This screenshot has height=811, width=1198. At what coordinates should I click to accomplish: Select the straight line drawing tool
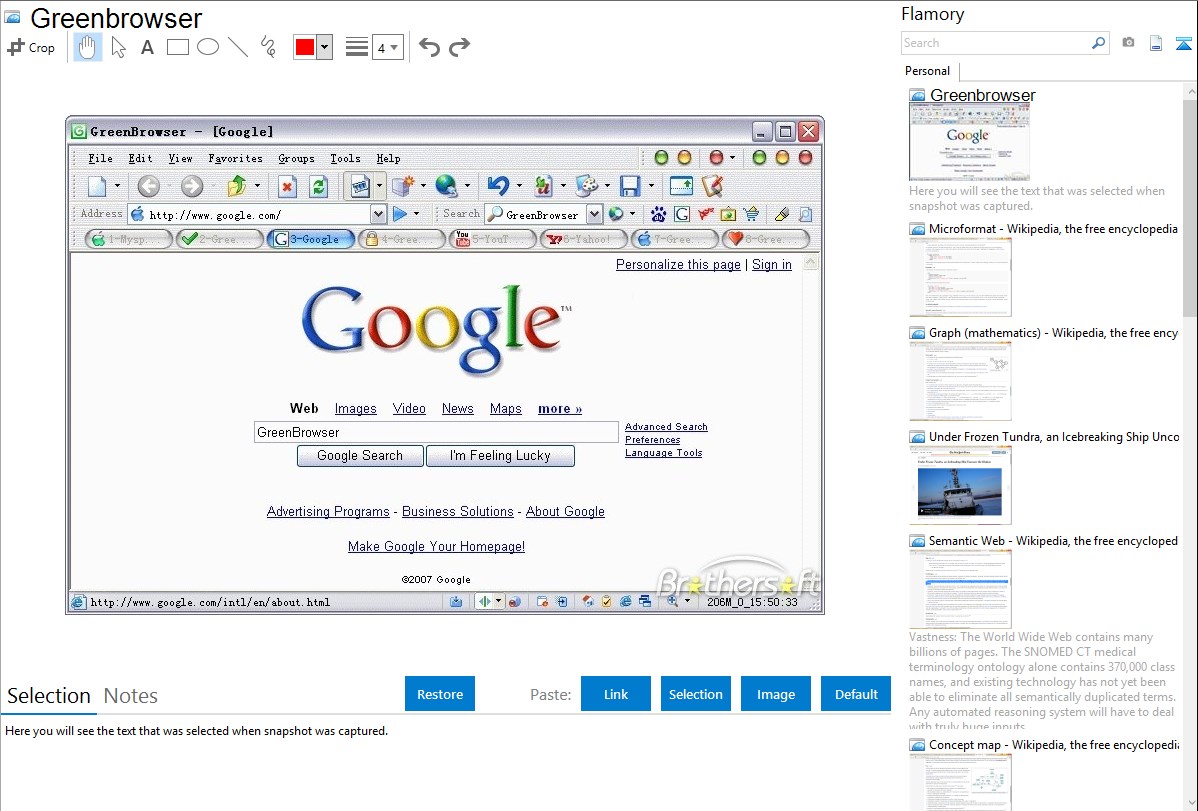click(238, 47)
